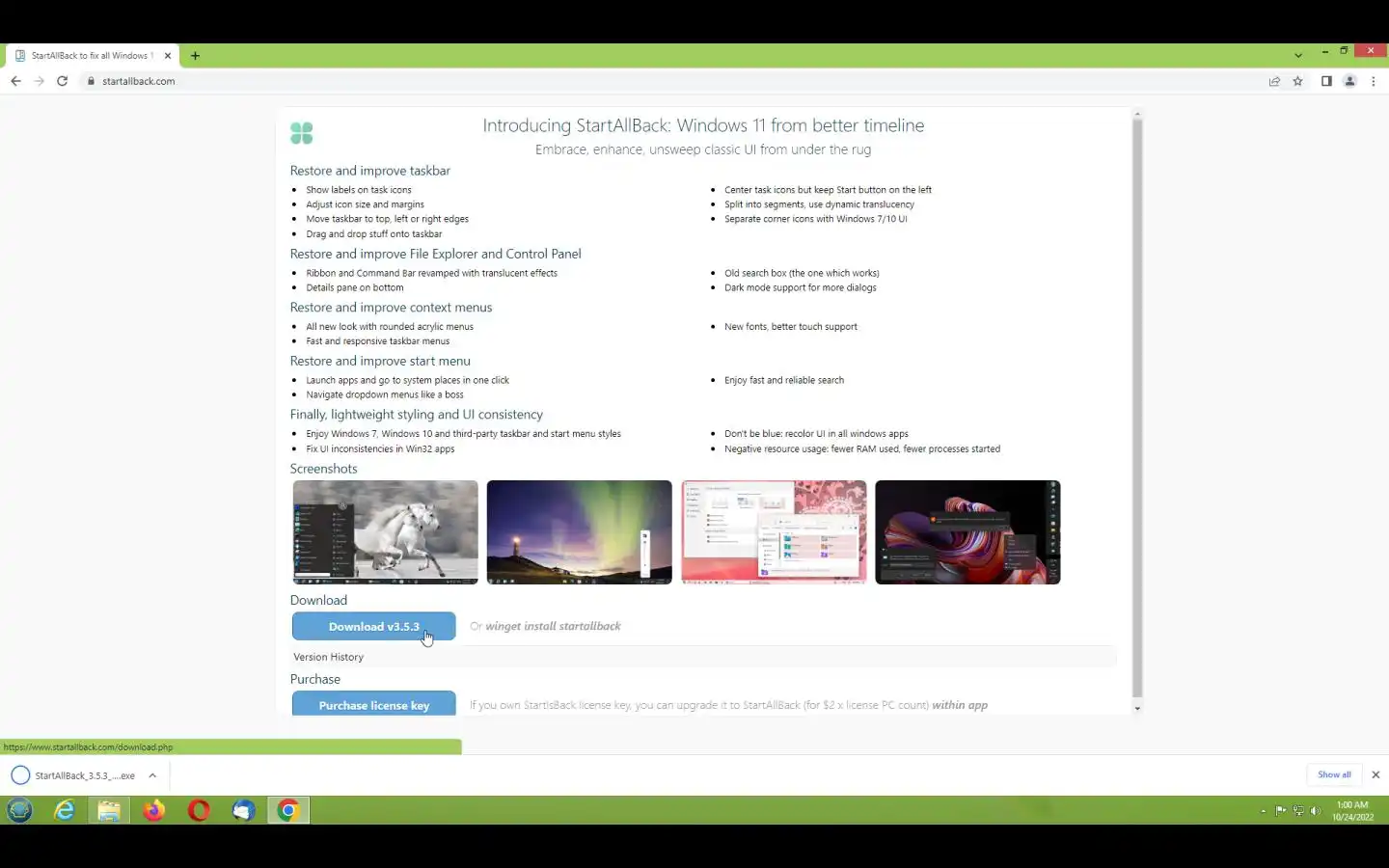Open the aurora lighthouse screenshot thumbnail
This screenshot has height=868, width=1389.
coord(580,532)
